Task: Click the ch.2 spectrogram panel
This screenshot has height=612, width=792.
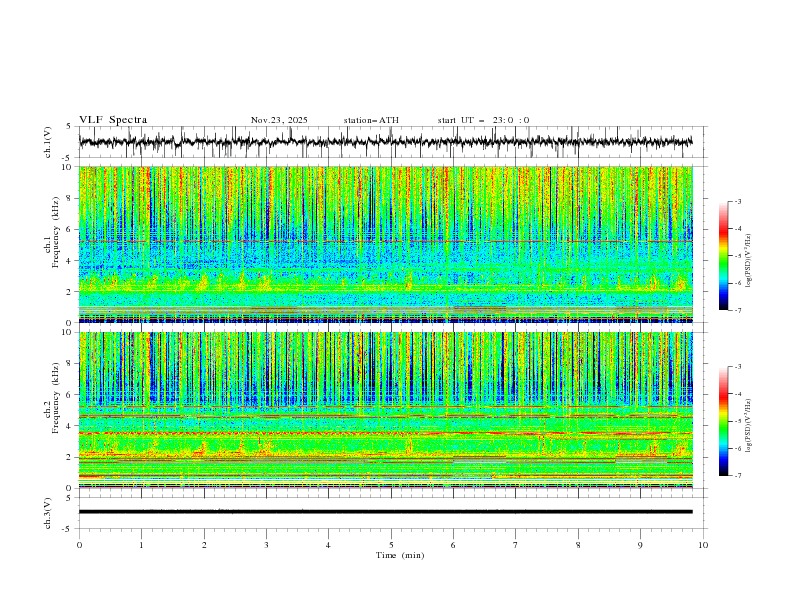Action: [385, 410]
